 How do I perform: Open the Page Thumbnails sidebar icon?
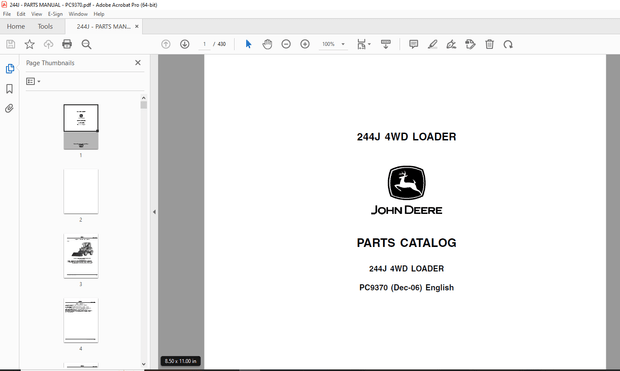click(9, 69)
